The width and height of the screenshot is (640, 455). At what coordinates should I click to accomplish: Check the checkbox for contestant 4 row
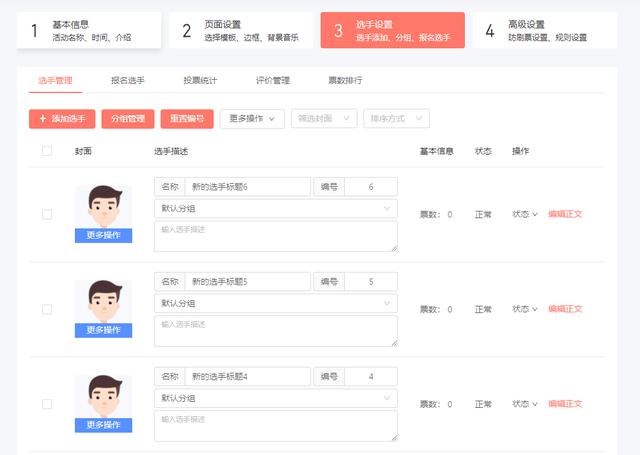tap(47, 404)
